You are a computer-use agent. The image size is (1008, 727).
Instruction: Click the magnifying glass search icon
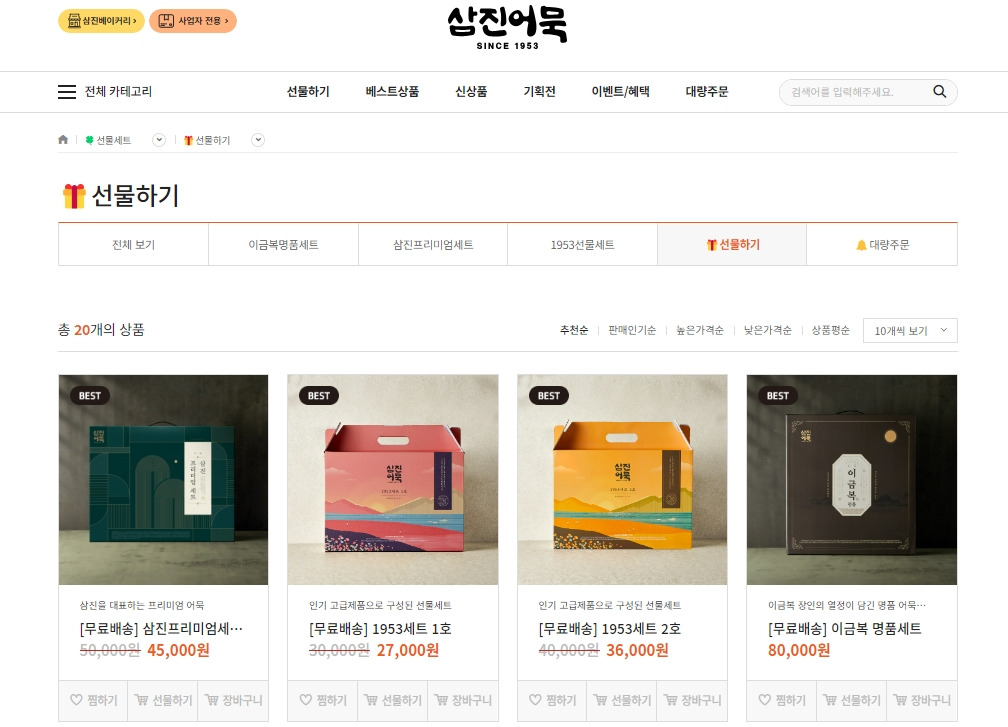939,92
